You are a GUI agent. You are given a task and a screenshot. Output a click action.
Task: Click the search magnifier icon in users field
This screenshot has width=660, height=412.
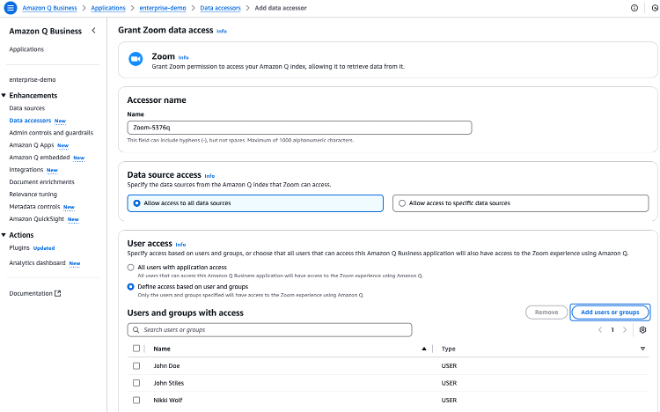click(136, 330)
